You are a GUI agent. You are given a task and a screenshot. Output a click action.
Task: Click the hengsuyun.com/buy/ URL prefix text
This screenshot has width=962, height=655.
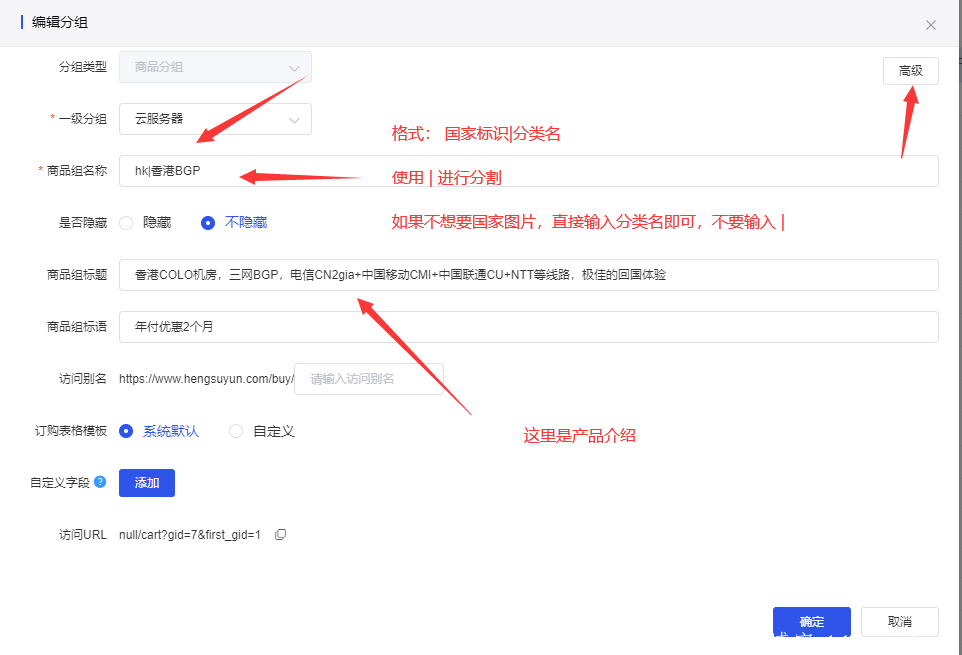point(205,379)
